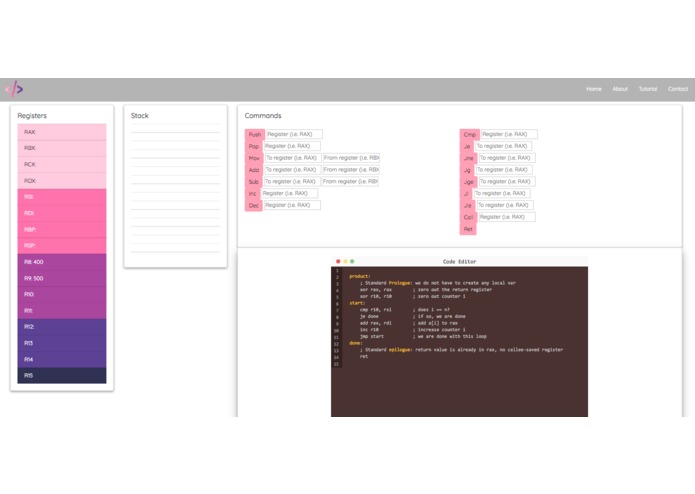Screen dimensions: 695x494
Task: Focus the Inc register input field
Action: point(290,194)
